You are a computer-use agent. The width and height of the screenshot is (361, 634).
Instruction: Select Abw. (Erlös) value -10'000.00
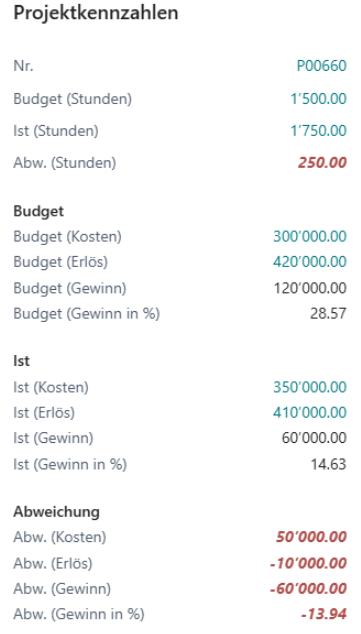[308, 563]
